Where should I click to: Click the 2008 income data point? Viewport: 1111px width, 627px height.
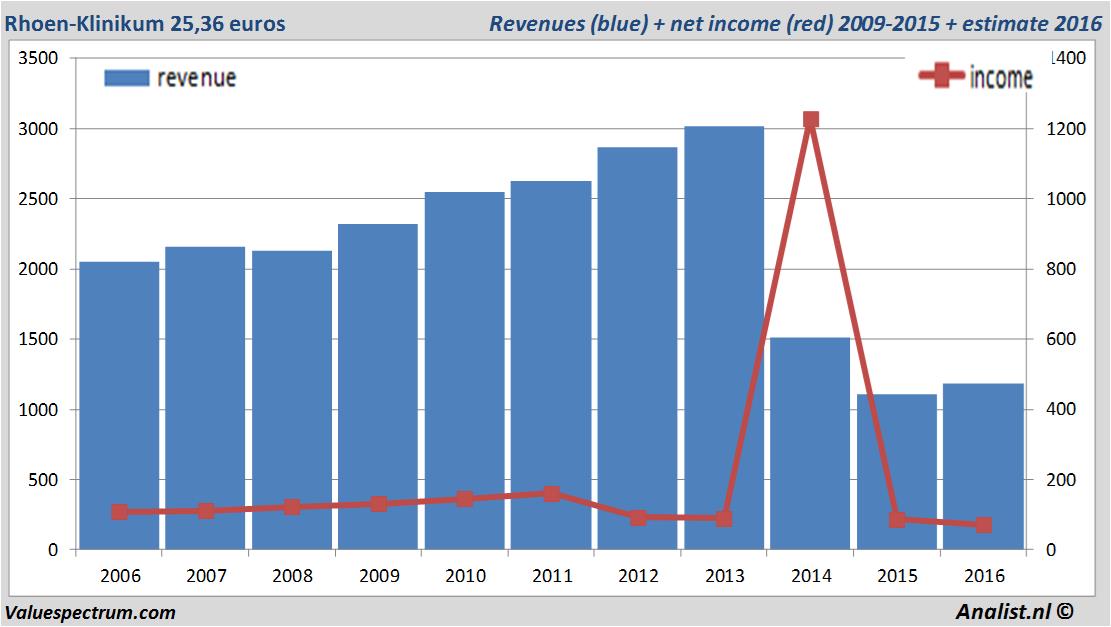[292, 507]
